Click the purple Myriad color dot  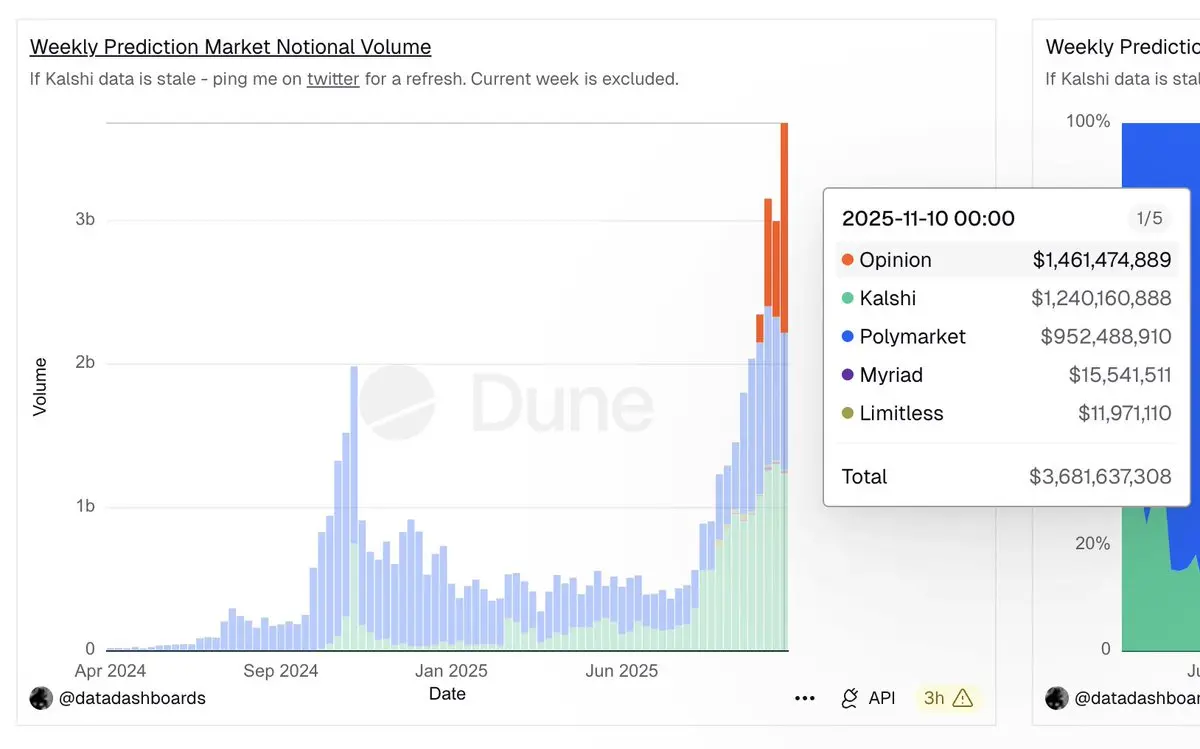pos(848,375)
